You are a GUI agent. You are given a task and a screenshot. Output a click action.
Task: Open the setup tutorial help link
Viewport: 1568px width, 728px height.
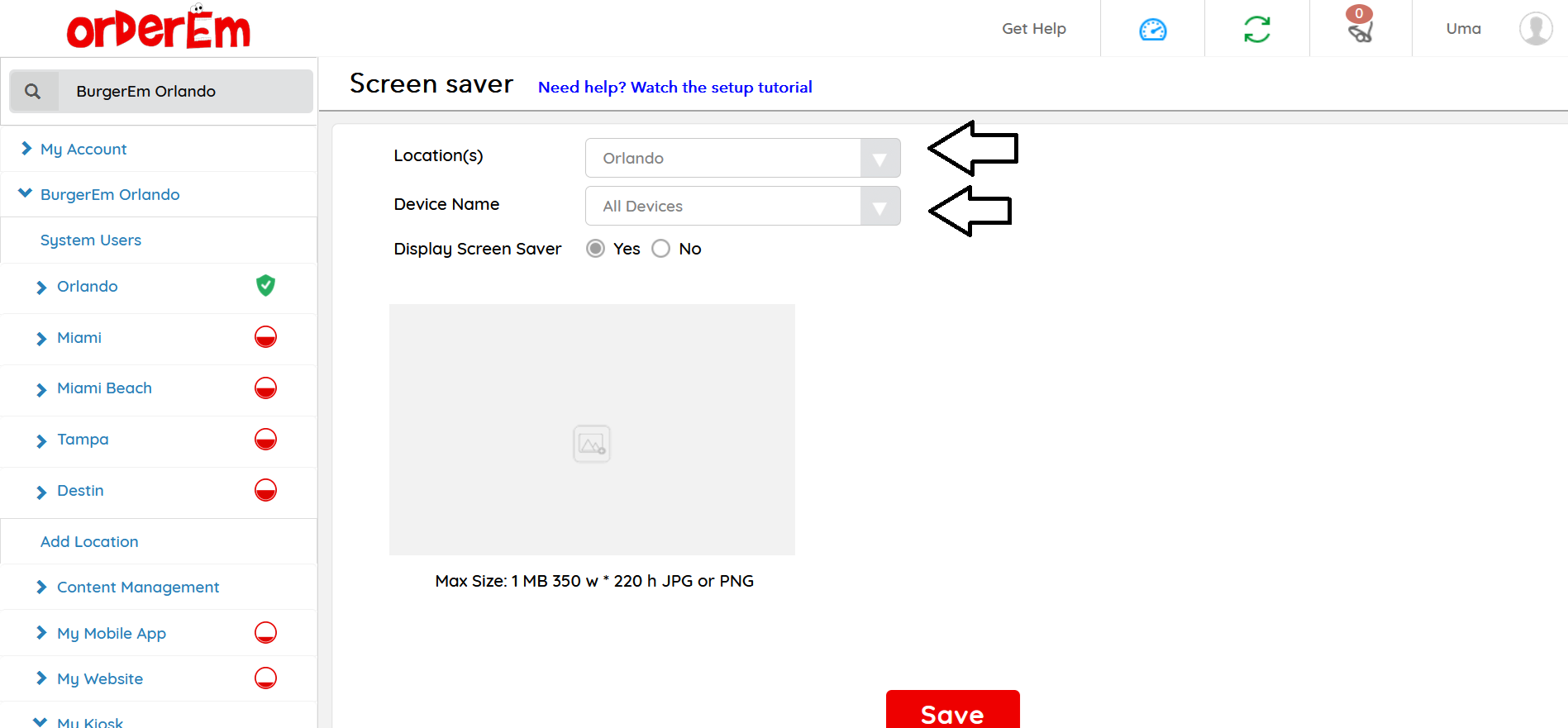674,87
